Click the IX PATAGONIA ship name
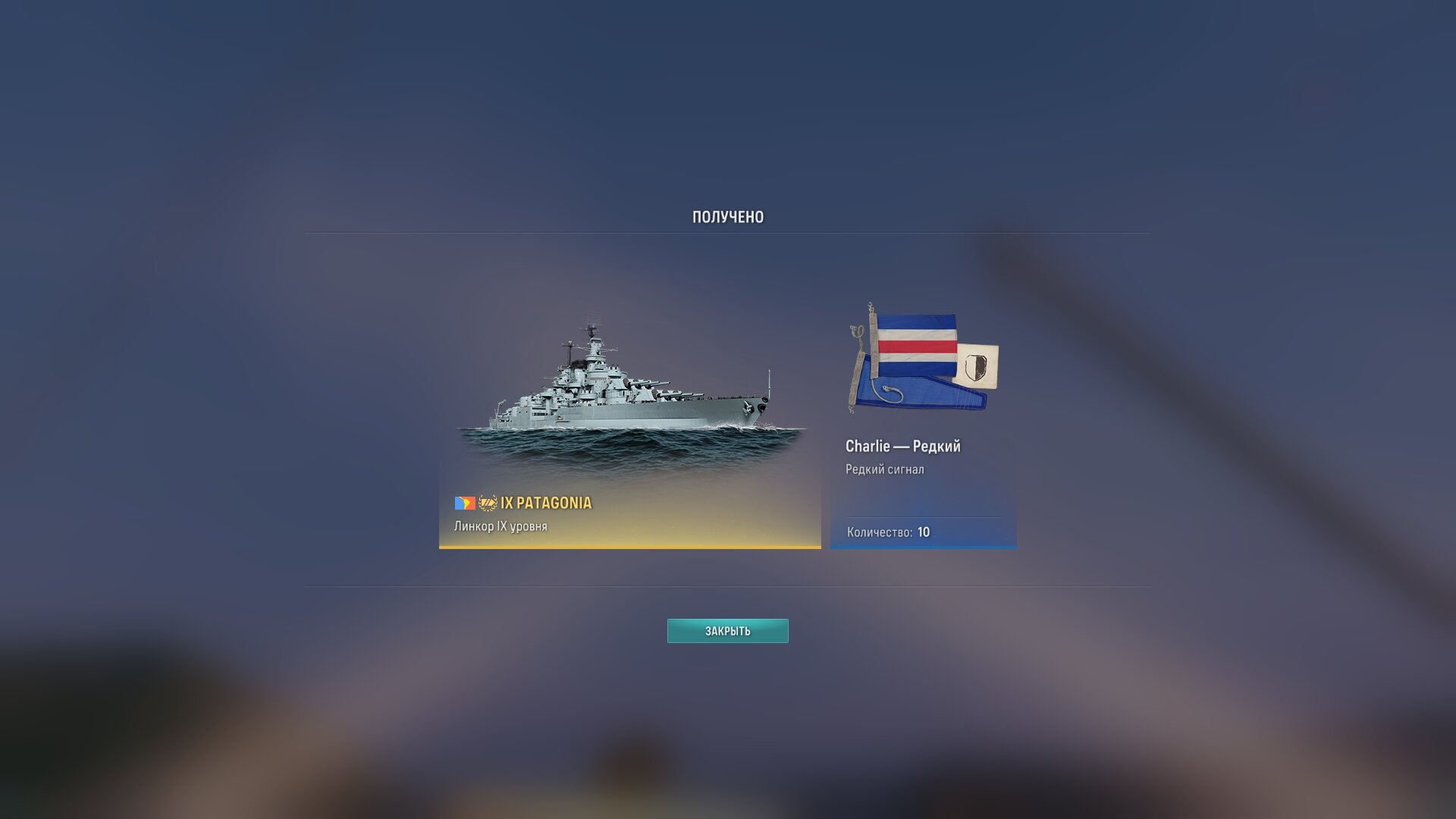Image resolution: width=1456 pixels, height=819 pixels. point(546,503)
